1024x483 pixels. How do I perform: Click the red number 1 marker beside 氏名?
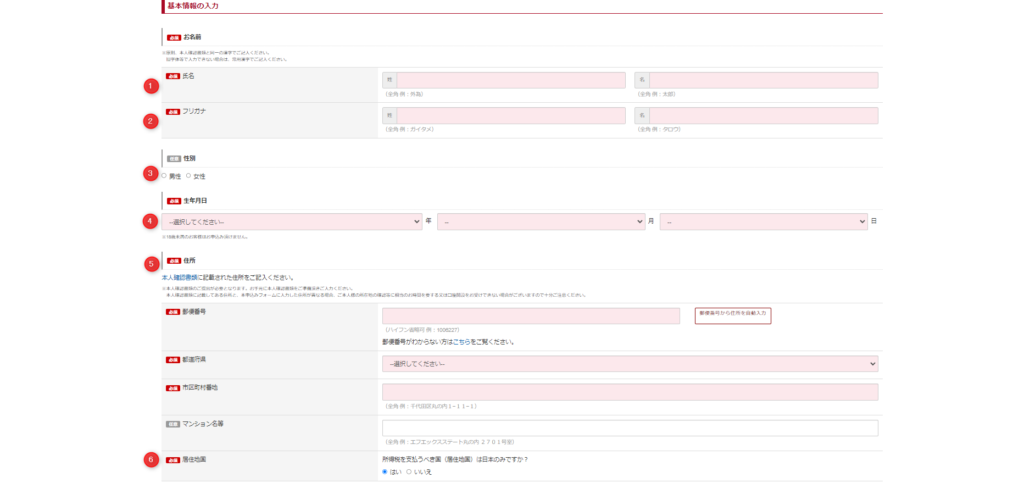(x=151, y=86)
